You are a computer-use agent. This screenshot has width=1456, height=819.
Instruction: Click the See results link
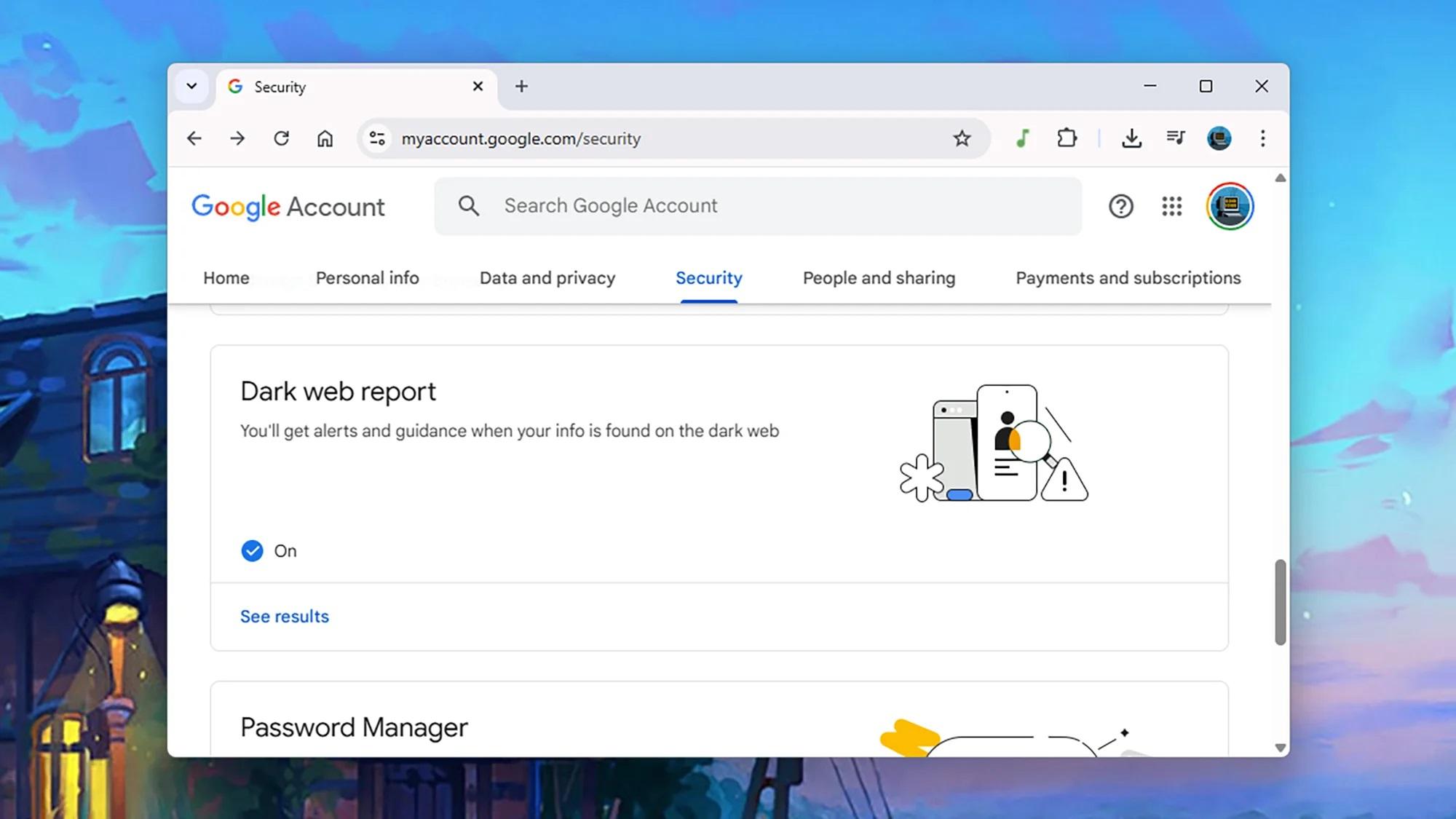point(284,616)
